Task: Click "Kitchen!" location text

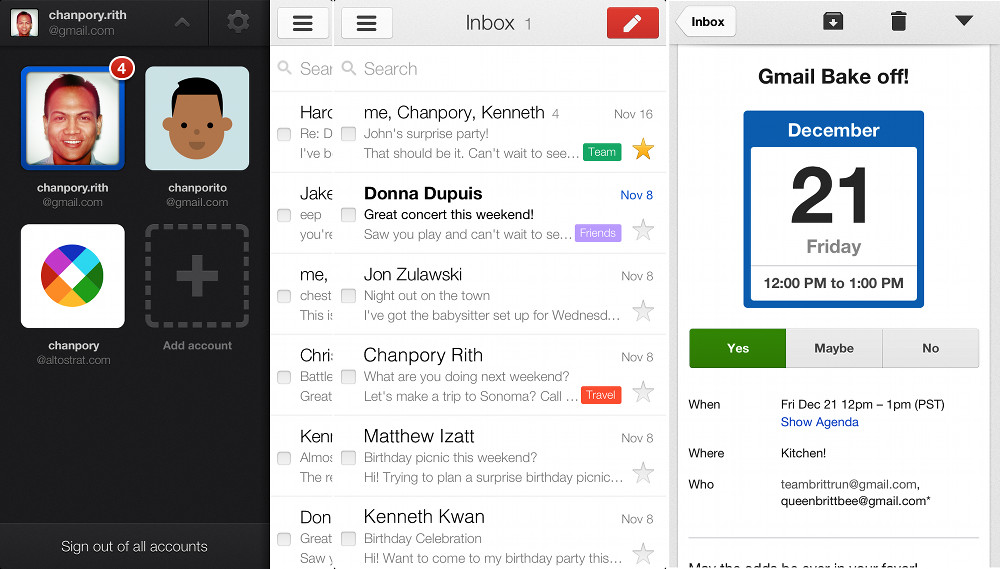Action: 803,453
